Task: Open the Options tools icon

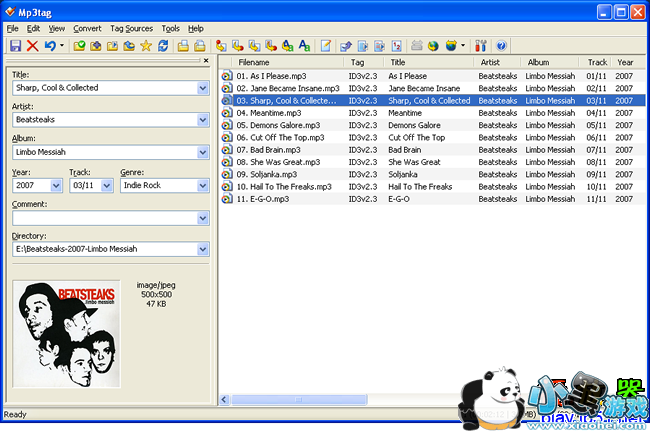Action: tap(480, 46)
